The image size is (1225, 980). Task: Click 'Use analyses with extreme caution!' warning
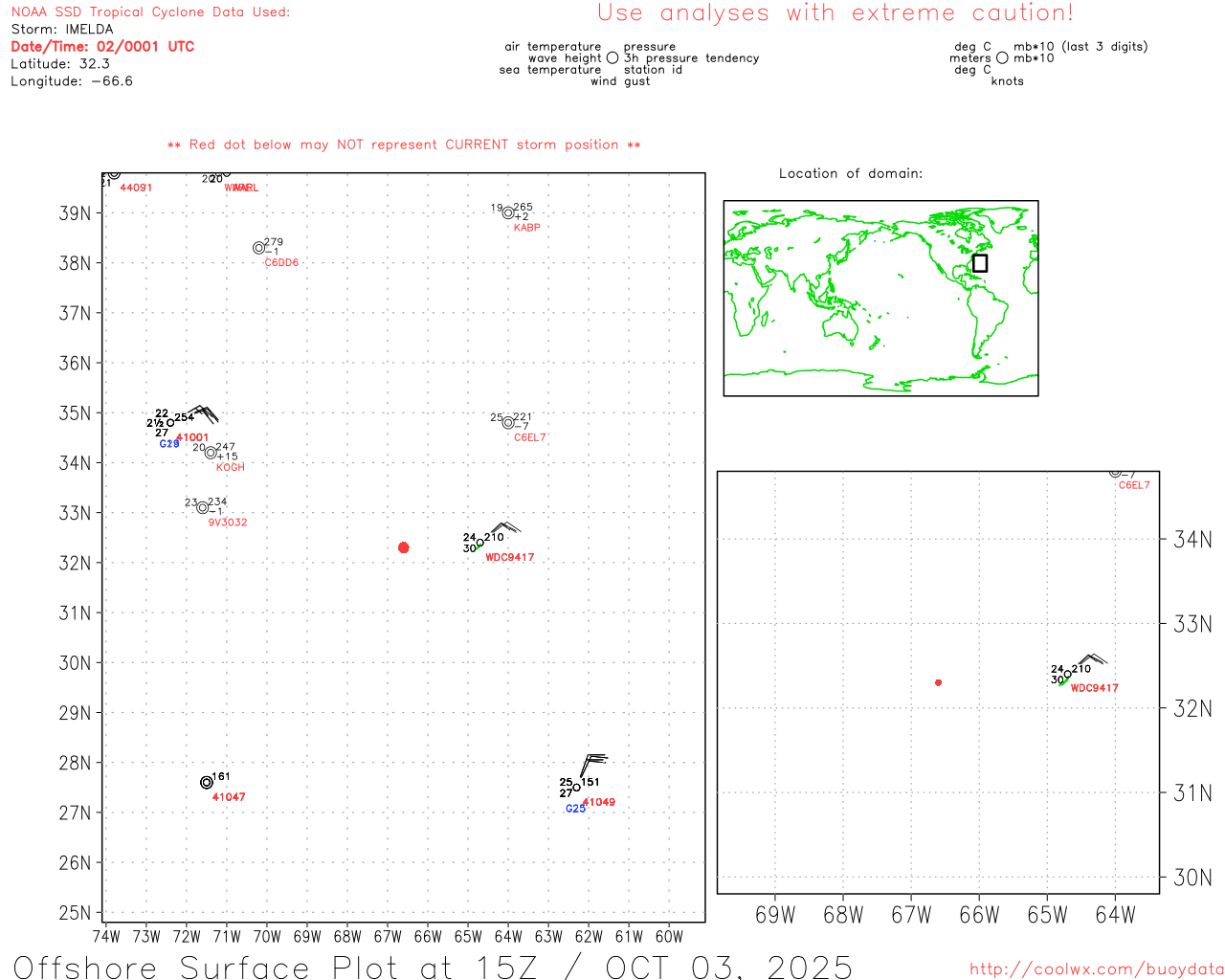point(835,13)
